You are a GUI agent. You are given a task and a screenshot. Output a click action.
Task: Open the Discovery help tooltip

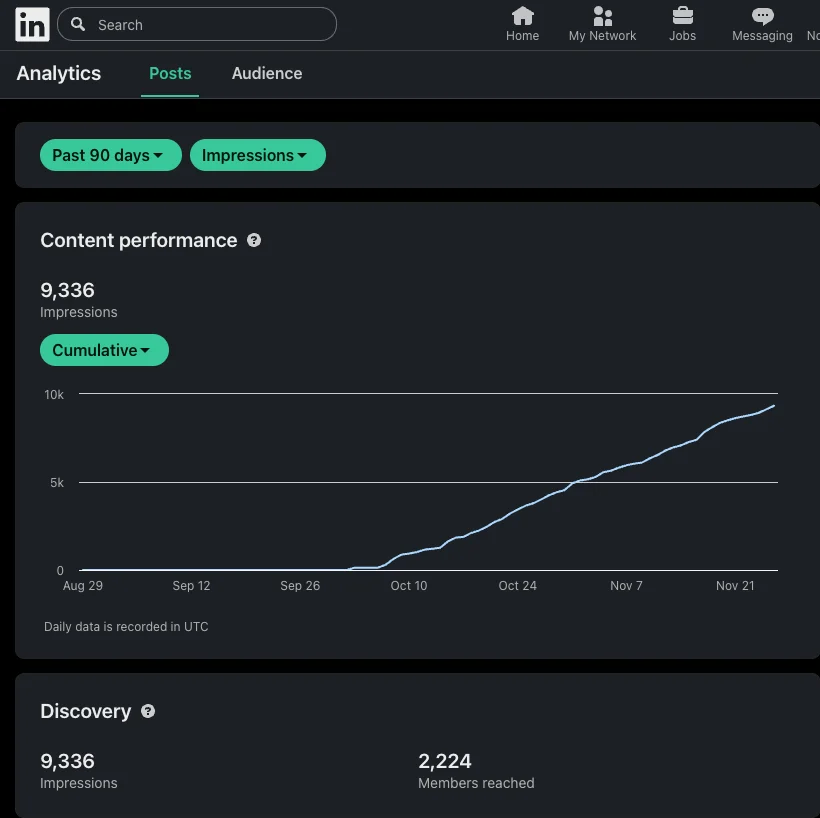147,711
